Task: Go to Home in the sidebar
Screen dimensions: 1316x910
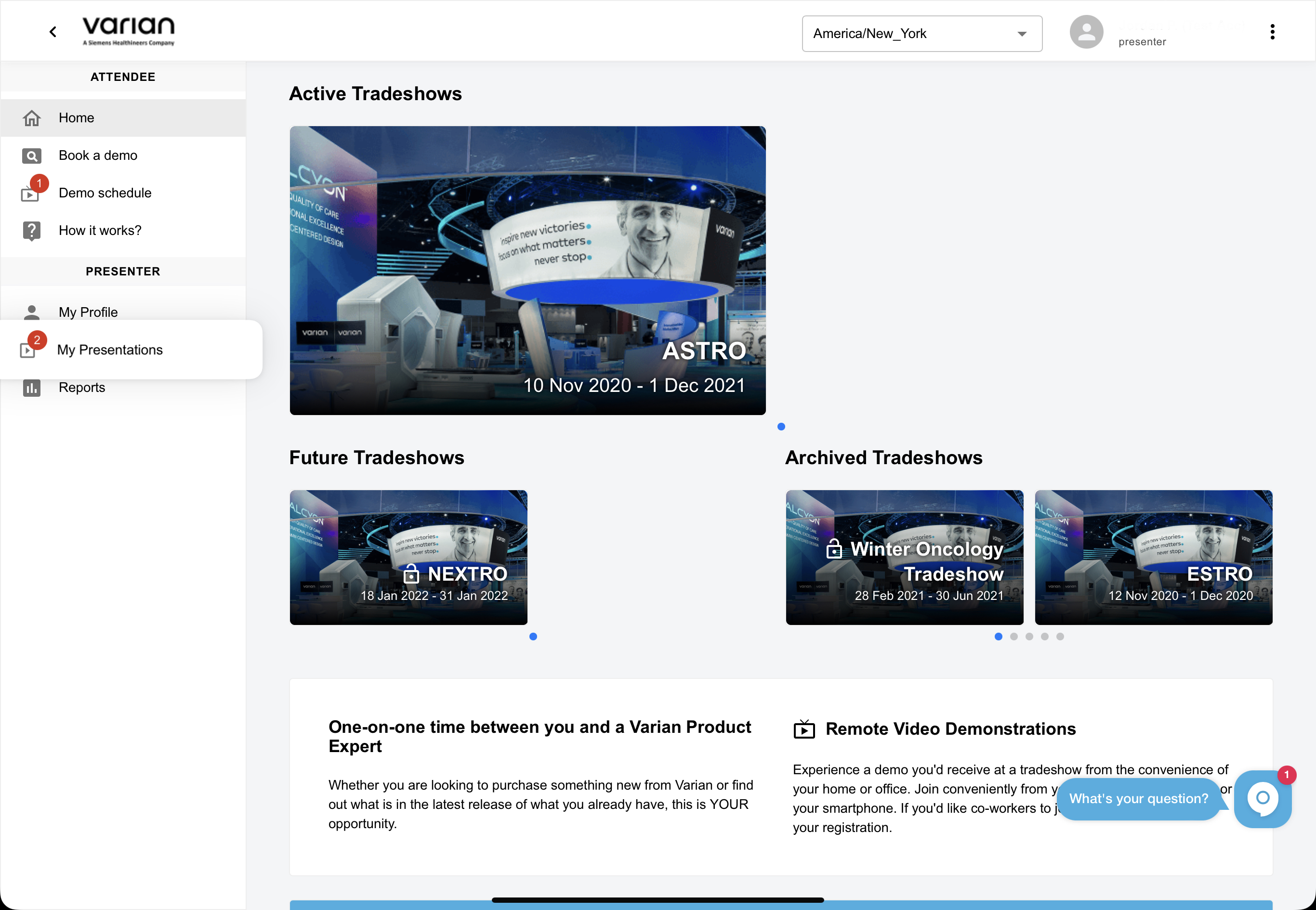Action: [x=123, y=118]
